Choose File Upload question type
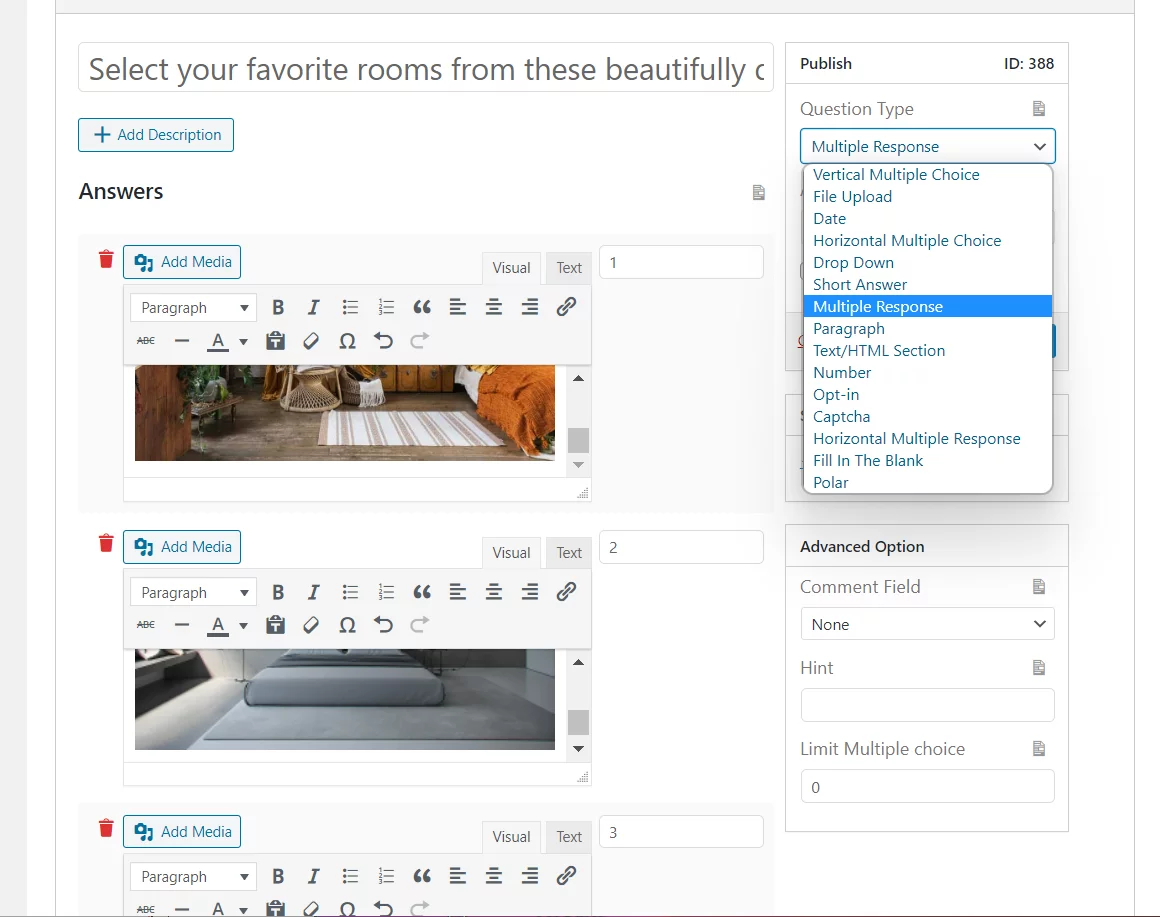The height and width of the screenshot is (917, 1160). (x=928, y=197)
